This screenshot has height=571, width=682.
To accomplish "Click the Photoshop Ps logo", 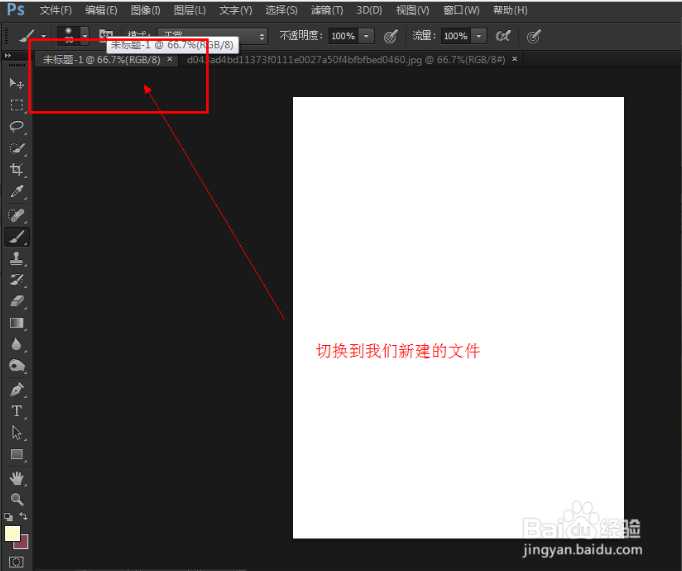I will click(x=16, y=9).
